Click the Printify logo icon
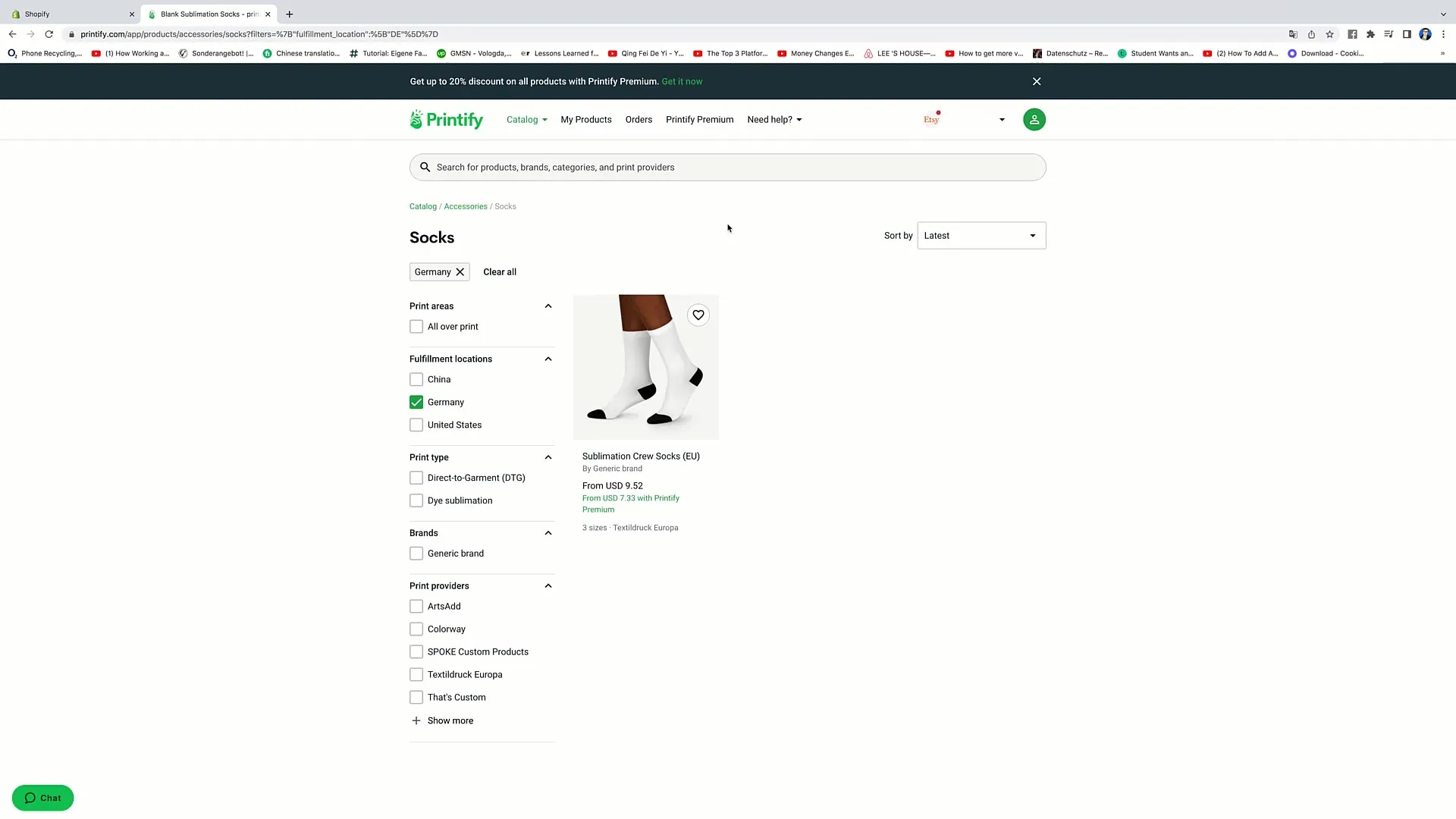Viewport: 1456px width, 819px height. pos(415,119)
